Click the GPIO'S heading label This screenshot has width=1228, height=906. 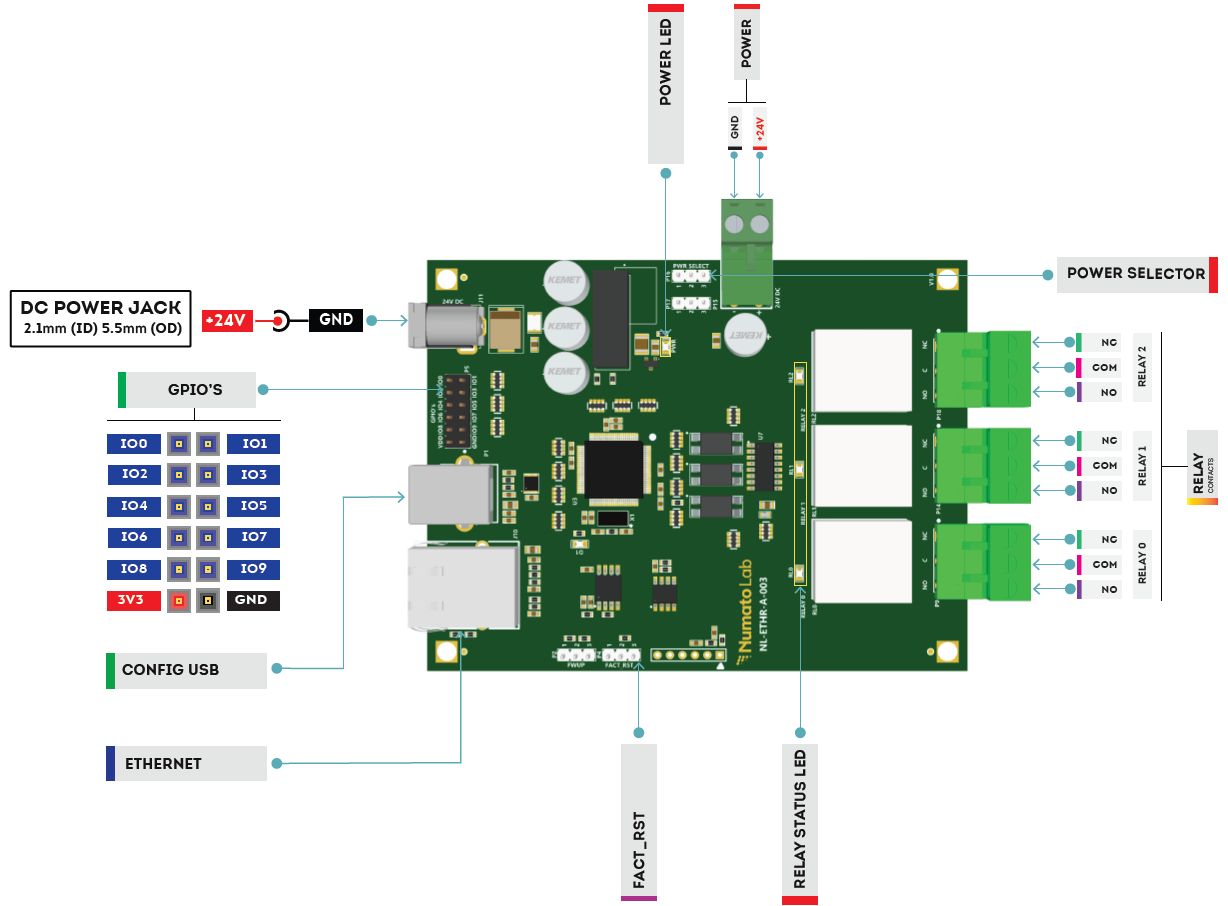coord(194,389)
